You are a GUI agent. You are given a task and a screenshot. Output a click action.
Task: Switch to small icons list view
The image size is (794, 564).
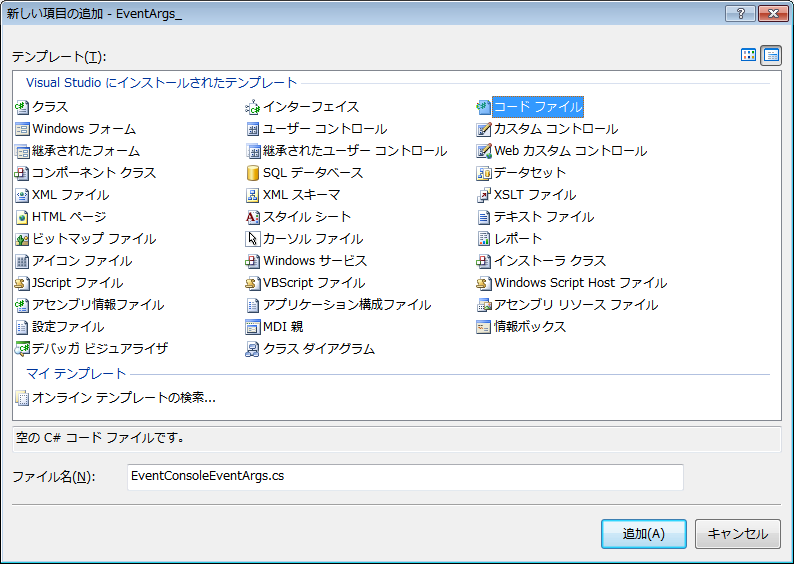[x=771, y=55]
